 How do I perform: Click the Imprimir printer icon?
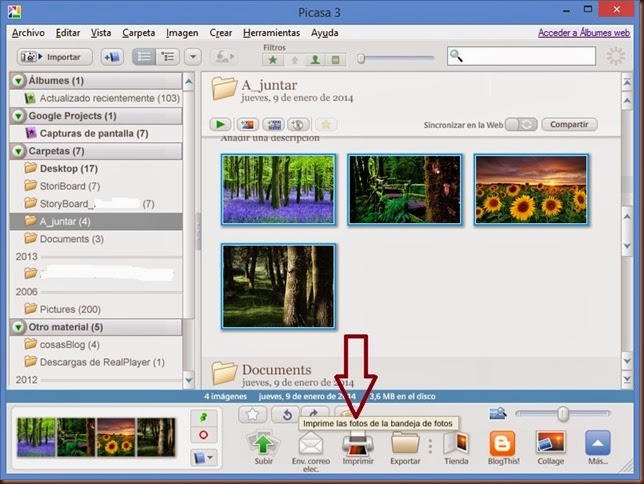(358, 448)
